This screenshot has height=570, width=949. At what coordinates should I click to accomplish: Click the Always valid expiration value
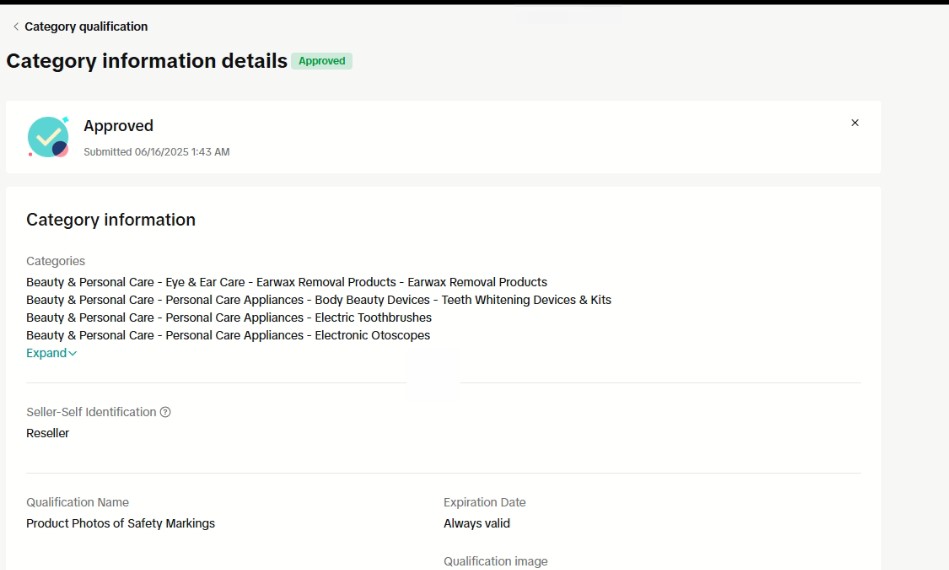click(x=476, y=523)
